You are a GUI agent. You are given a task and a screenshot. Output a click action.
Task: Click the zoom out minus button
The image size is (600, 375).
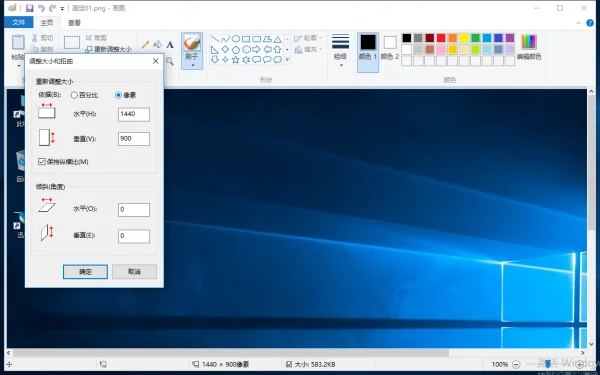tap(516, 364)
